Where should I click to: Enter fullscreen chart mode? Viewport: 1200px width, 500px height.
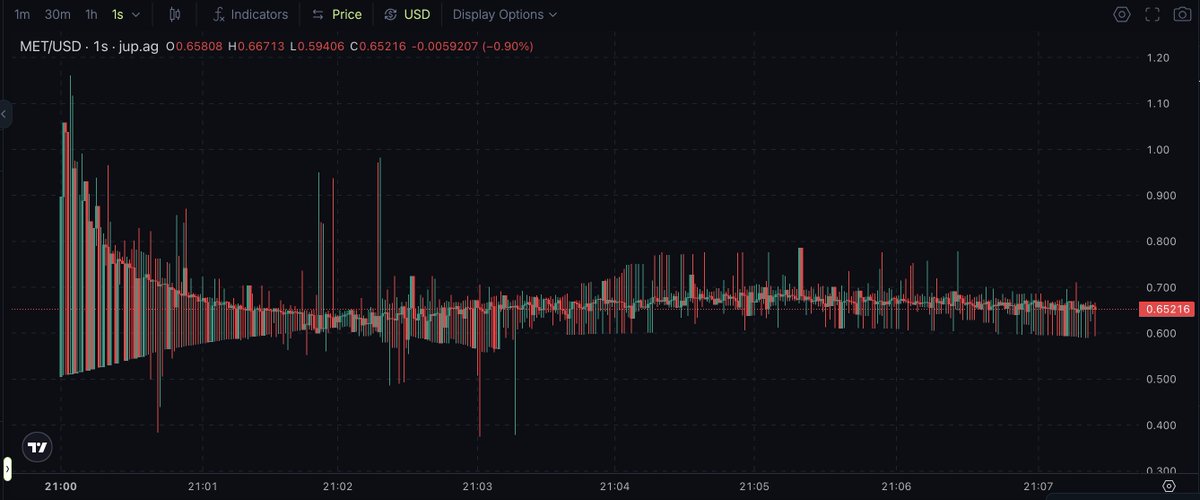click(1152, 14)
